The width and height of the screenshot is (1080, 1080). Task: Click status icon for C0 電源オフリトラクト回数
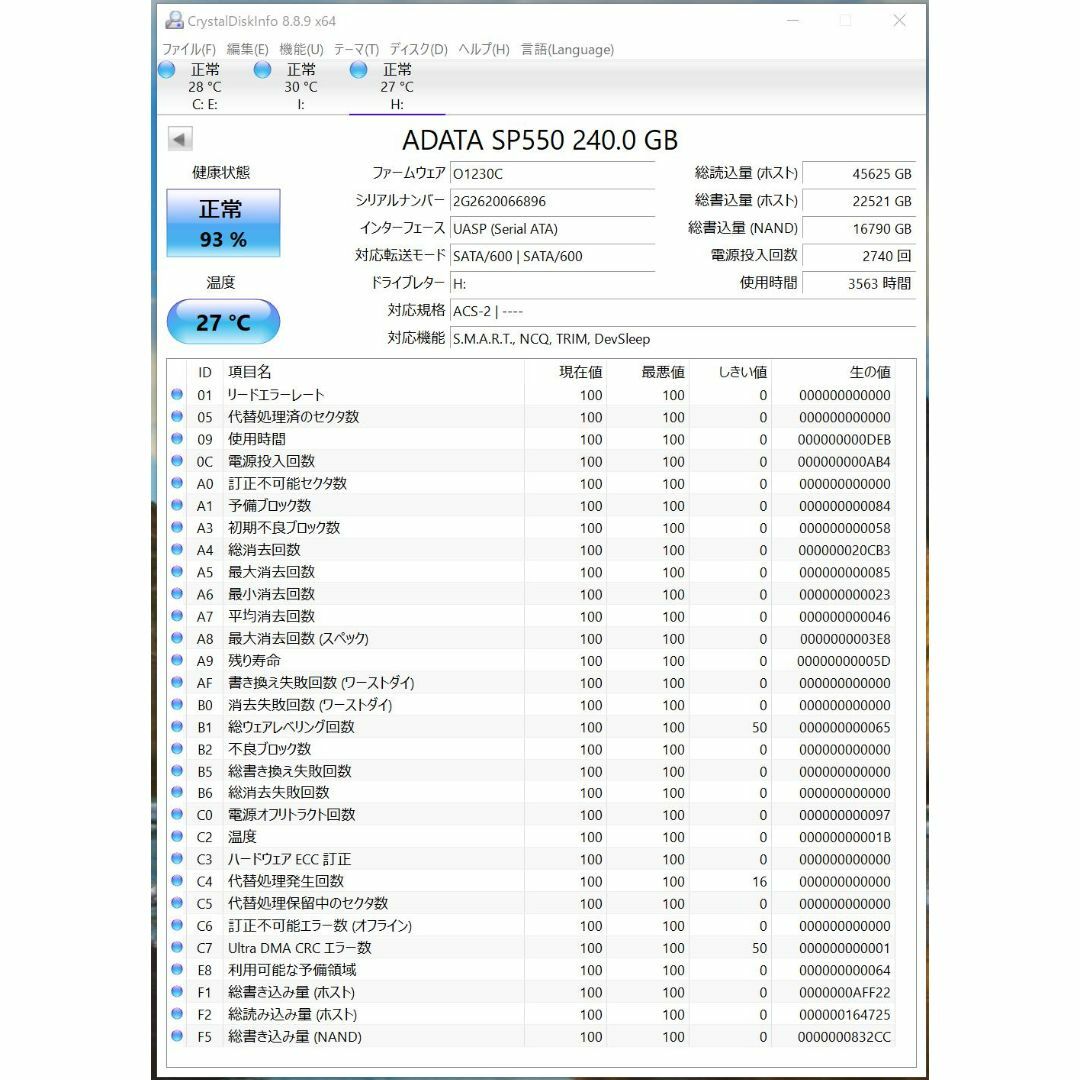coord(177,814)
